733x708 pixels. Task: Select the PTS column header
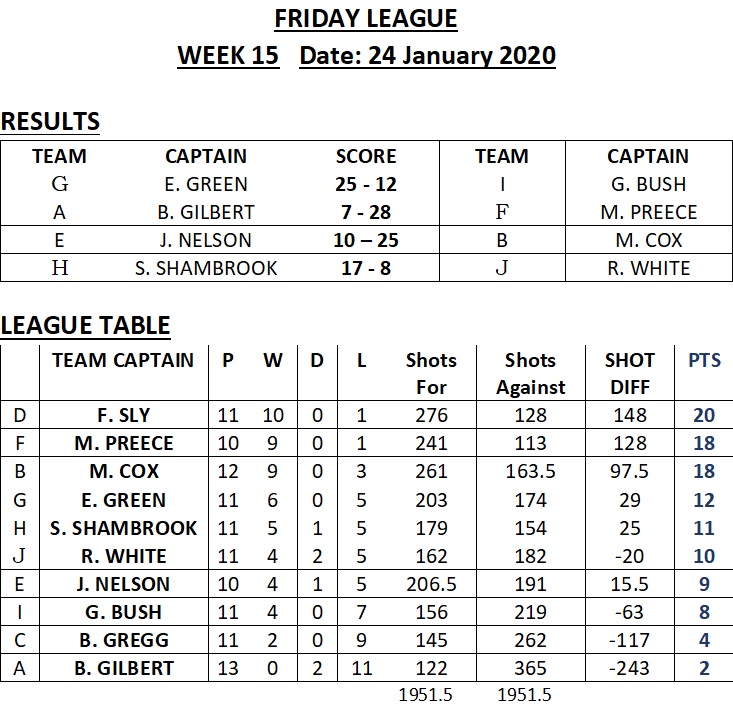tap(704, 360)
